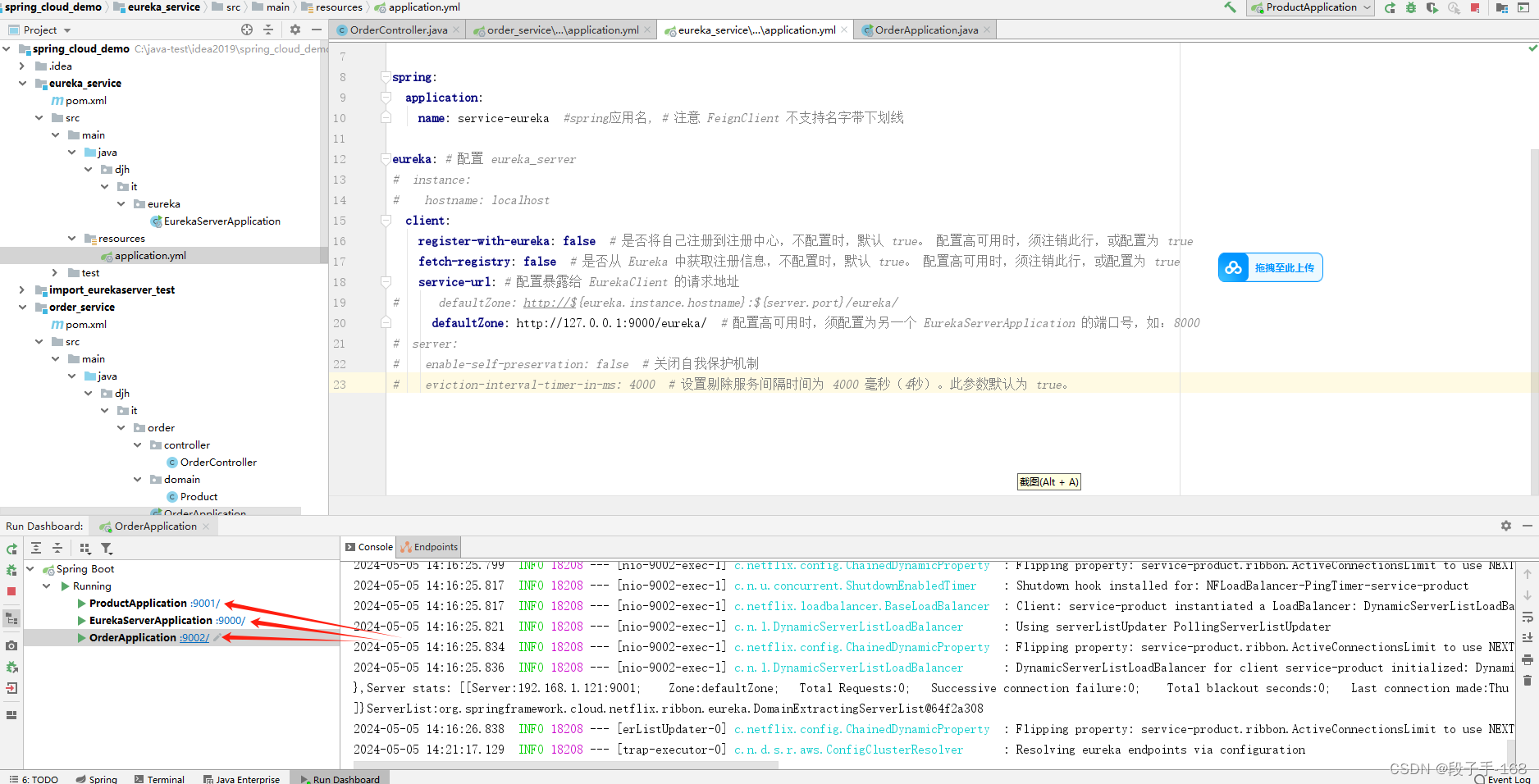The image size is (1539, 784).
Task: Open the filter options in Run Dashboard
Action: coord(107,548)
